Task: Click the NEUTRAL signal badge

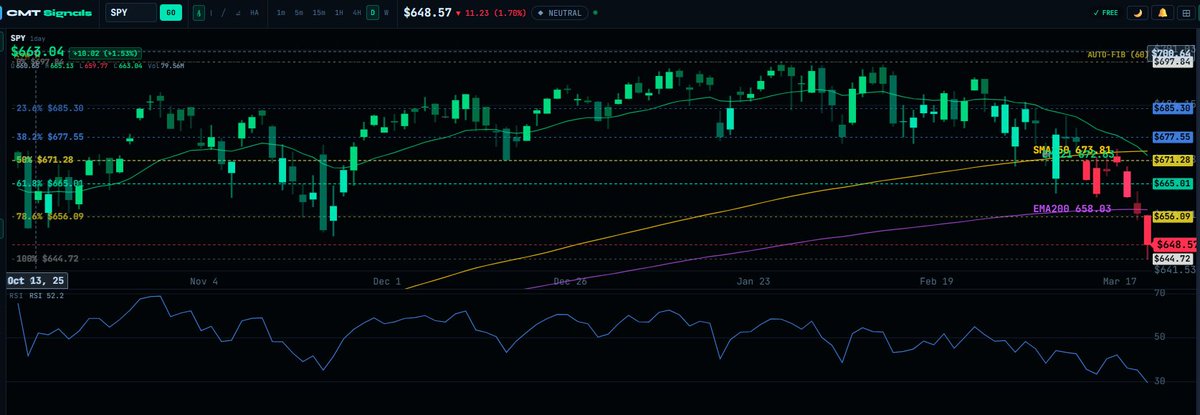Action: pos(558,13)
